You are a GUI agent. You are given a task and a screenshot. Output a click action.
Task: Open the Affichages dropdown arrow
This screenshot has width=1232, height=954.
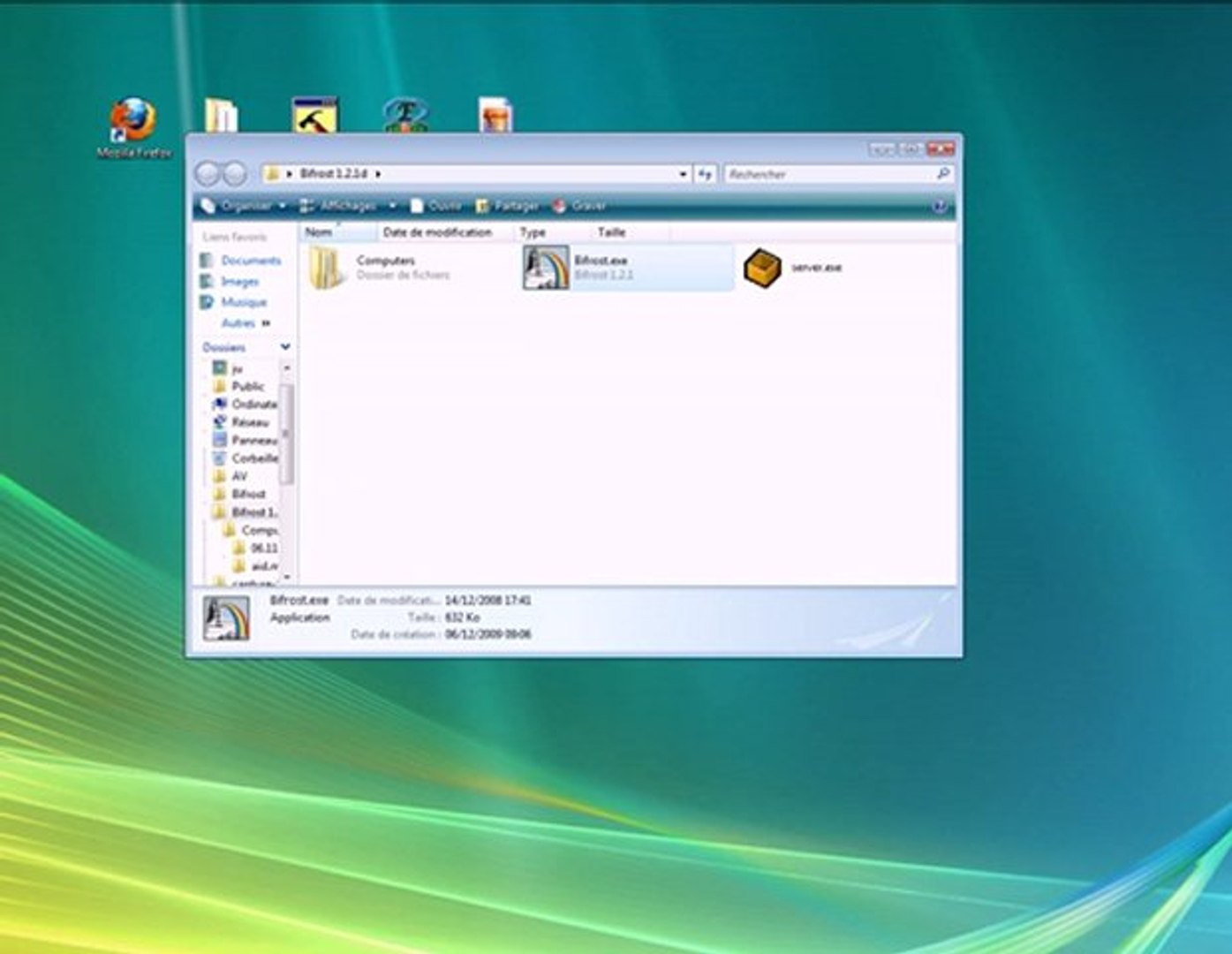[x=392, y=206]
